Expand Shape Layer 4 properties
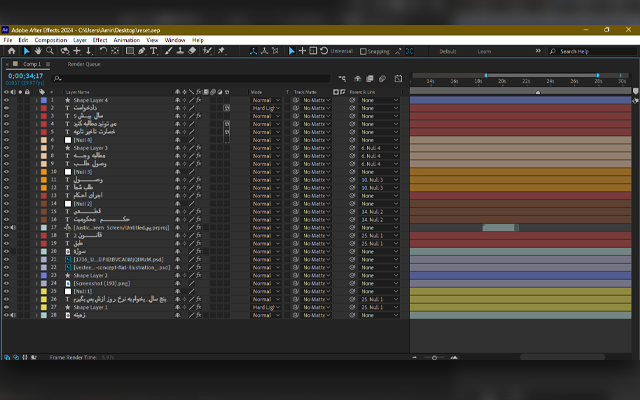 36,100
